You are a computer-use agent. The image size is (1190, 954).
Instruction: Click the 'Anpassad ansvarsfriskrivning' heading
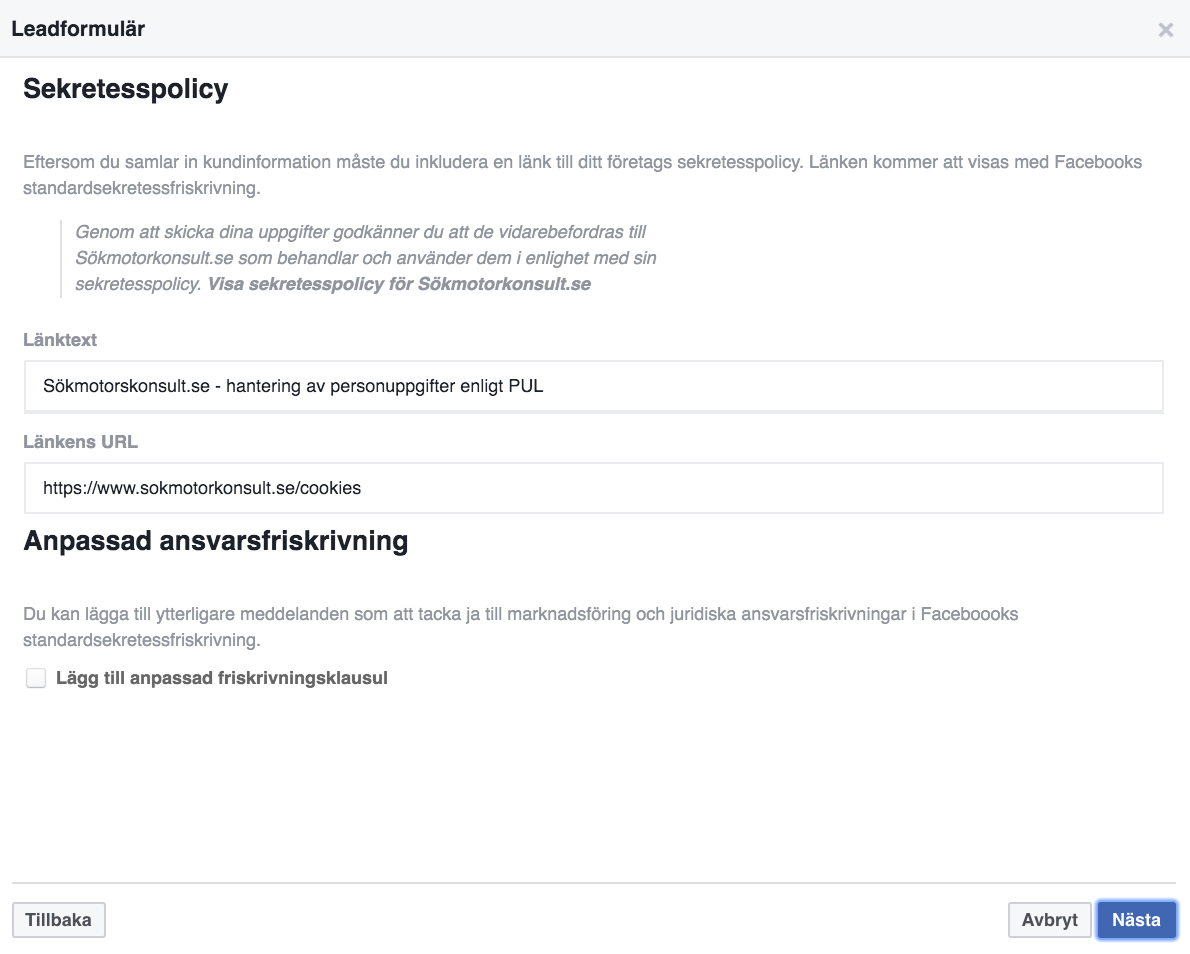click(216, 541)
